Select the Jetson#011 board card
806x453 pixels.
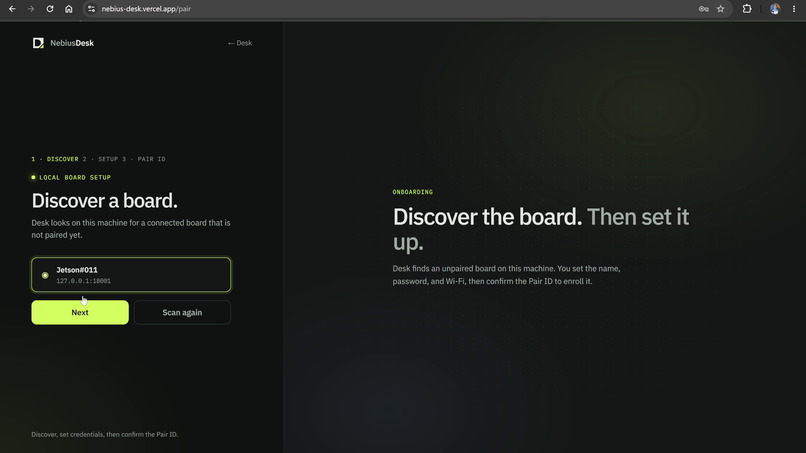coord(131,275)
